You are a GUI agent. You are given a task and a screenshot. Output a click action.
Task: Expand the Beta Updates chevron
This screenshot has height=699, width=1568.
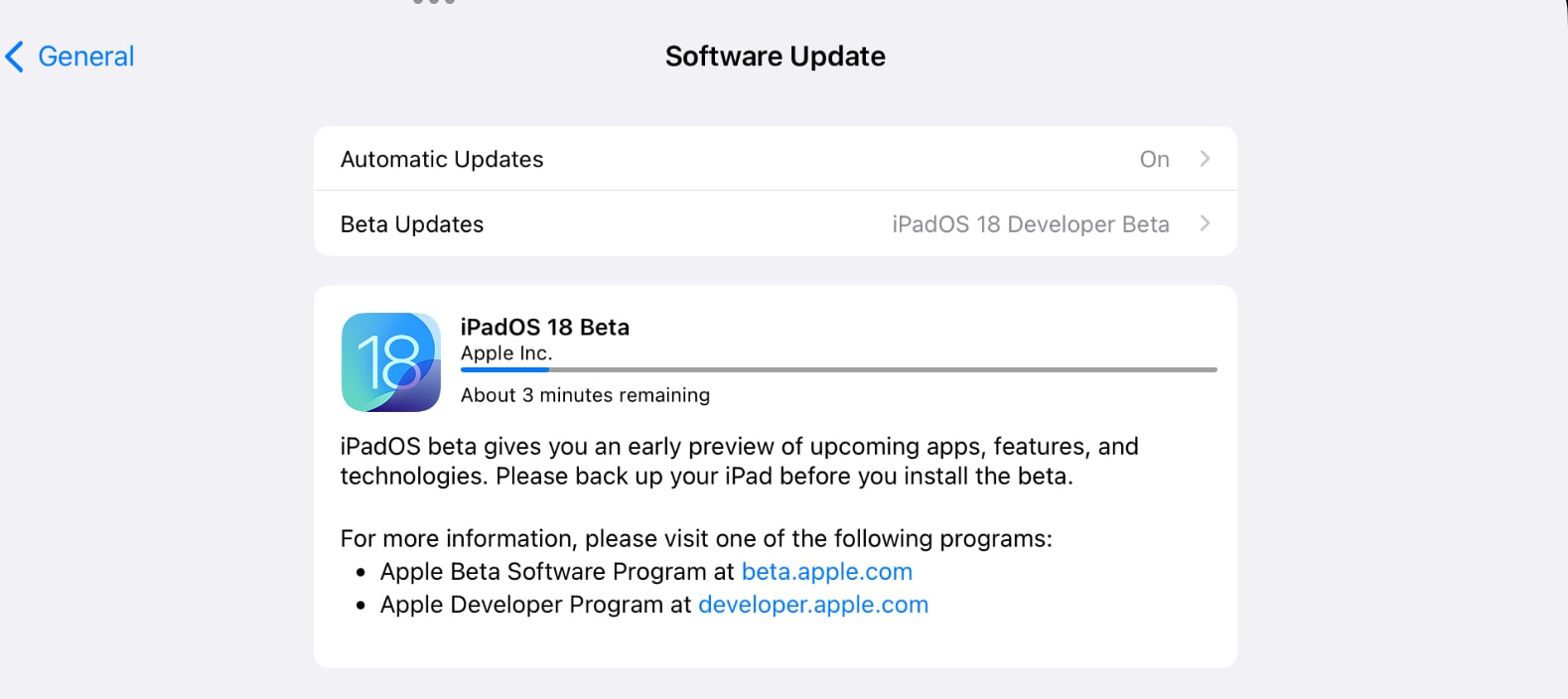tap(1205, 223)
